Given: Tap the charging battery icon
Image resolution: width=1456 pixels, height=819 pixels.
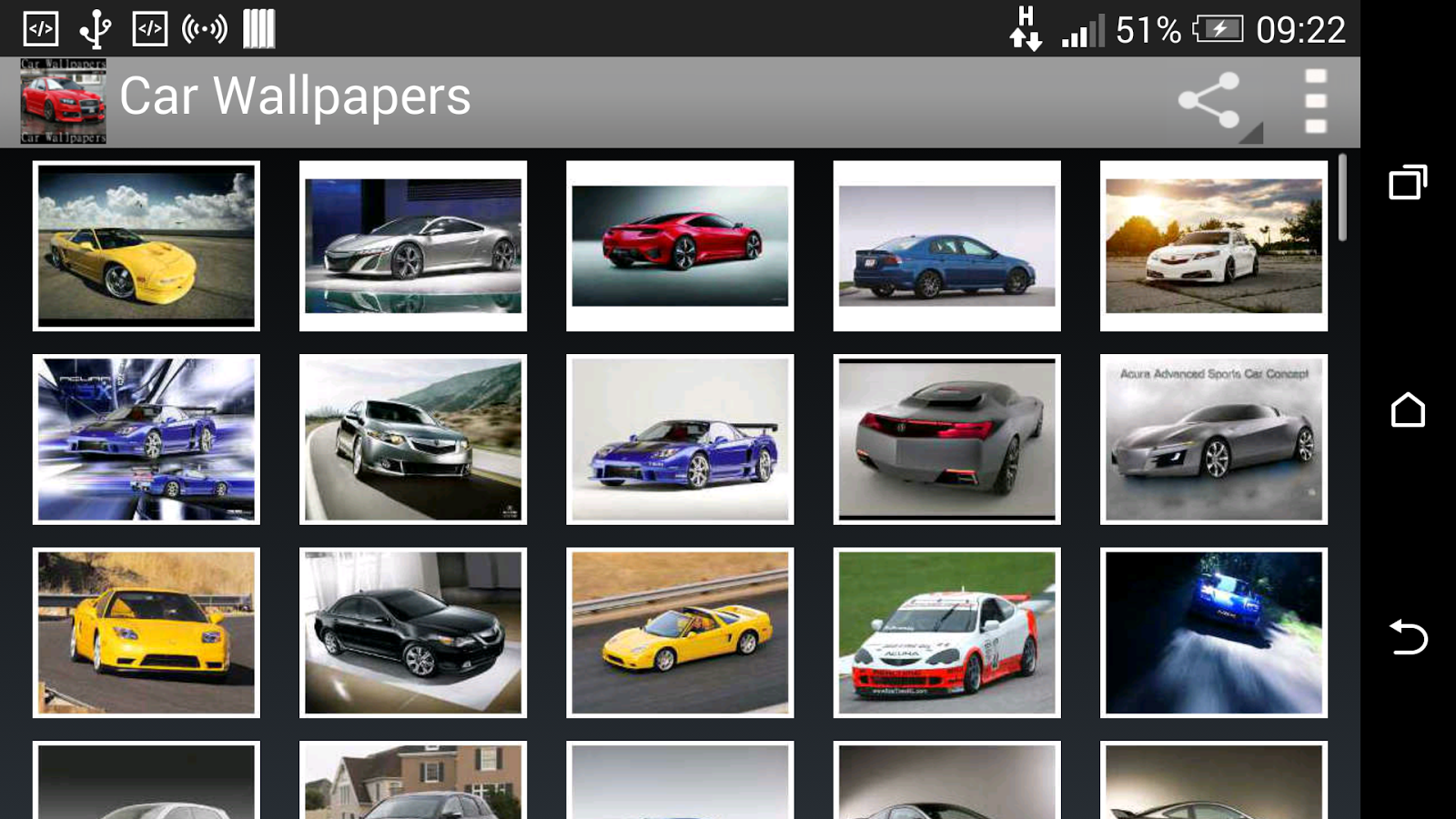Looking at the screenshot, I should (1218, 29).
